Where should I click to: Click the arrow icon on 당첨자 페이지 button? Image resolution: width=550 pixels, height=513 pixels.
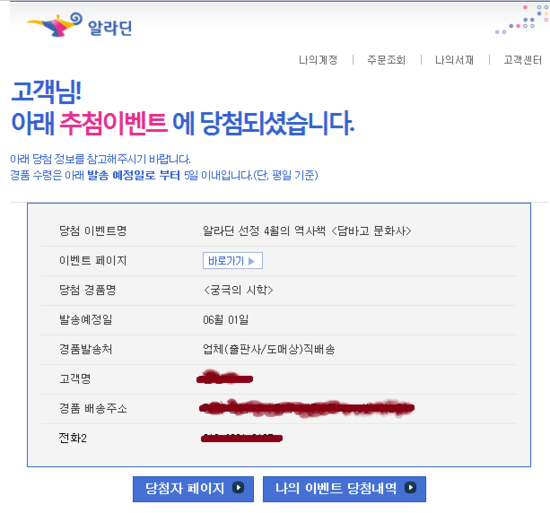tap(238, 488)
